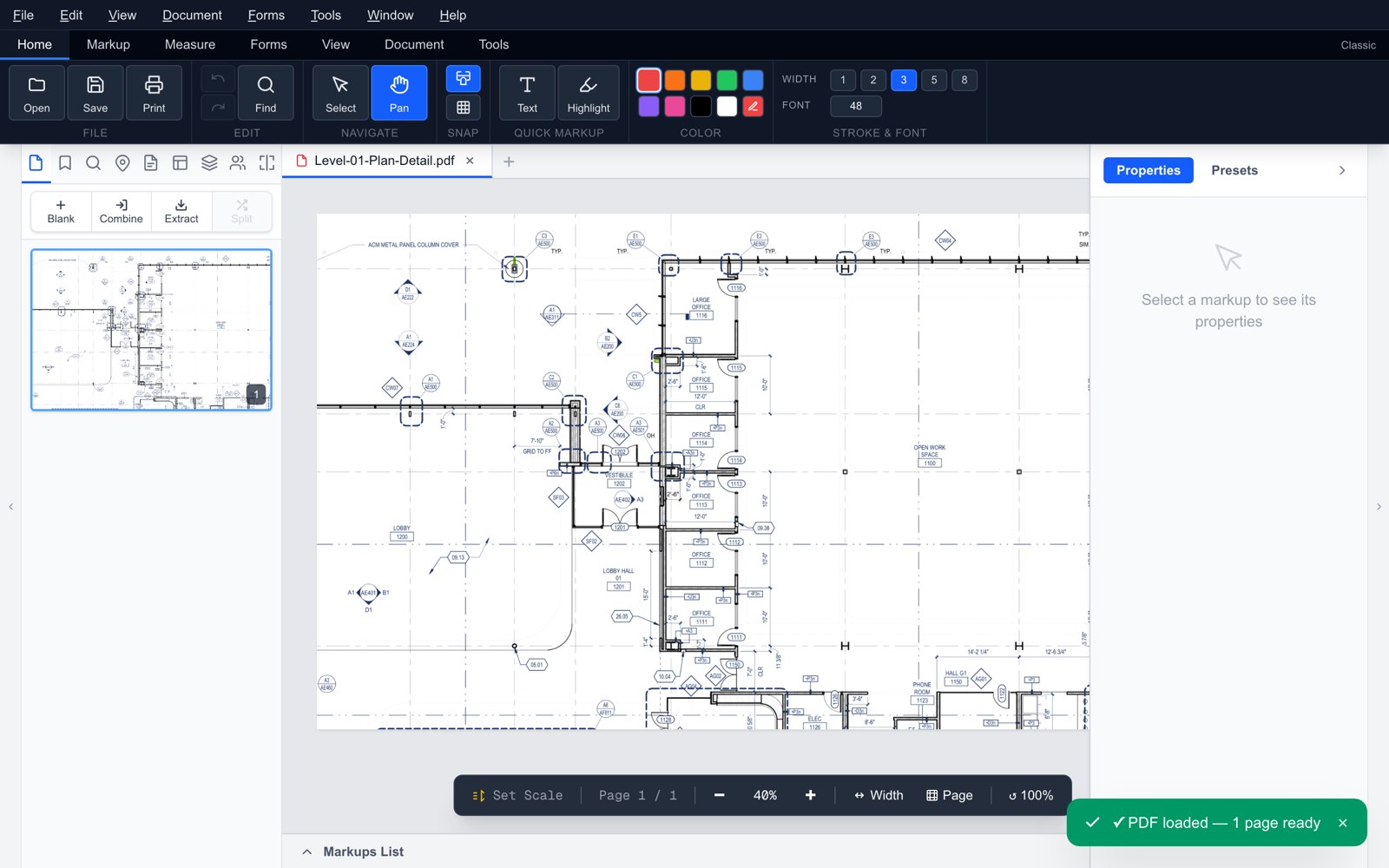Set stroke width to 1
The height and width of the screenshot is (868, 1389).
843,80
